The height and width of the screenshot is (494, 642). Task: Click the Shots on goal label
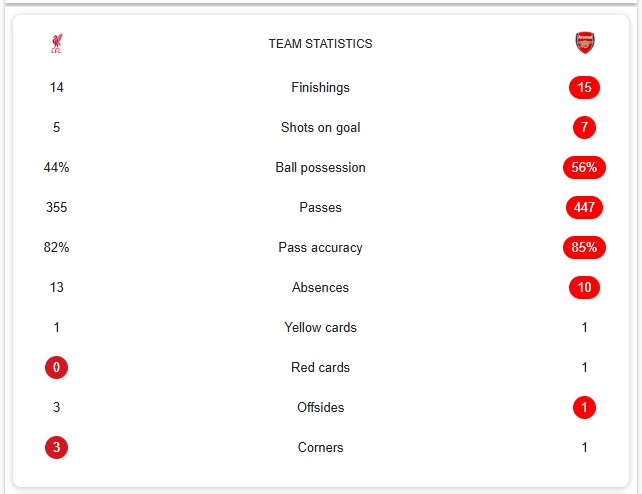(321, 128)
